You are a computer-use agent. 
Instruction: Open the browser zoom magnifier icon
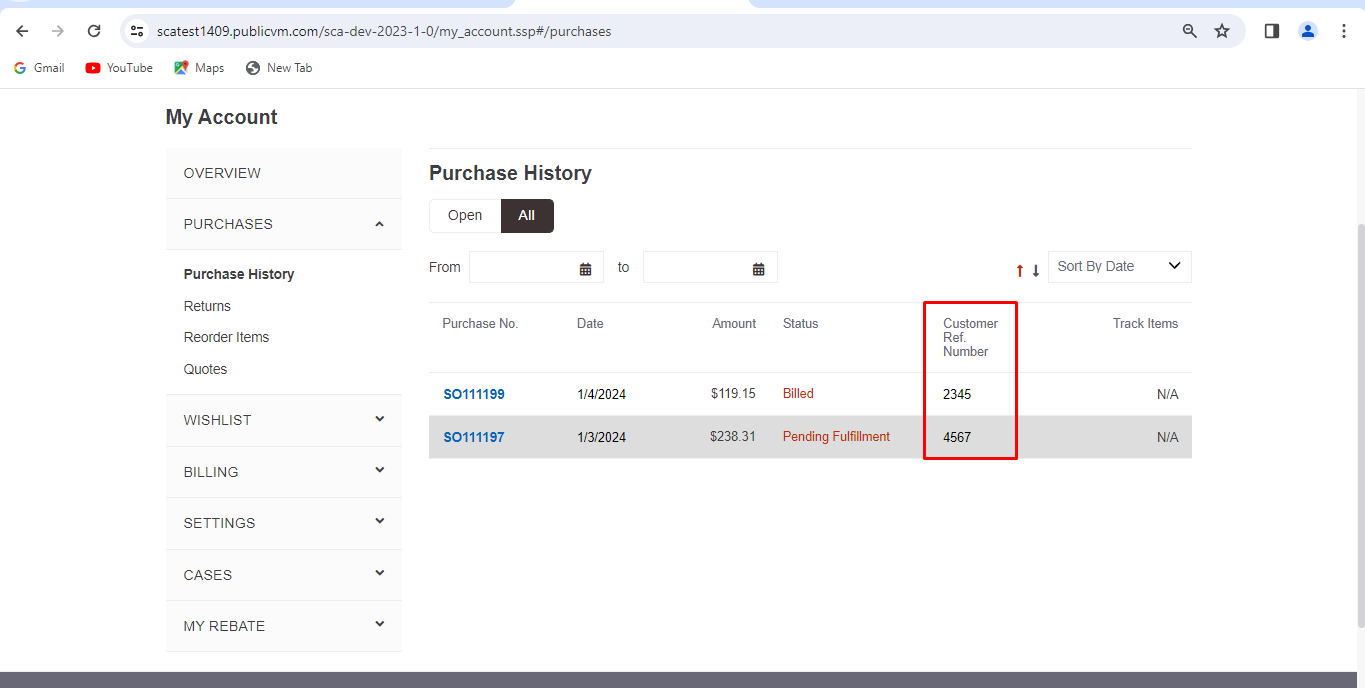1190,31
